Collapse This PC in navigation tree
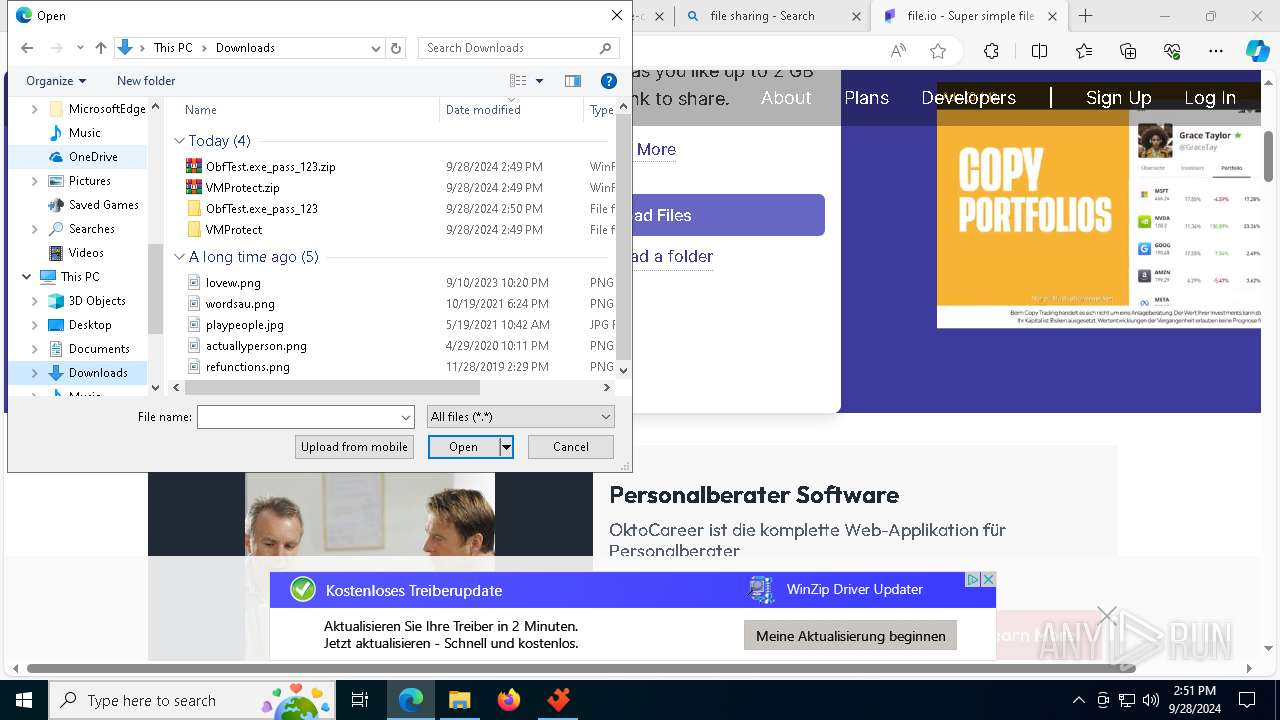The width and height of the screenshot is (1280, 720). pos(26,277)
